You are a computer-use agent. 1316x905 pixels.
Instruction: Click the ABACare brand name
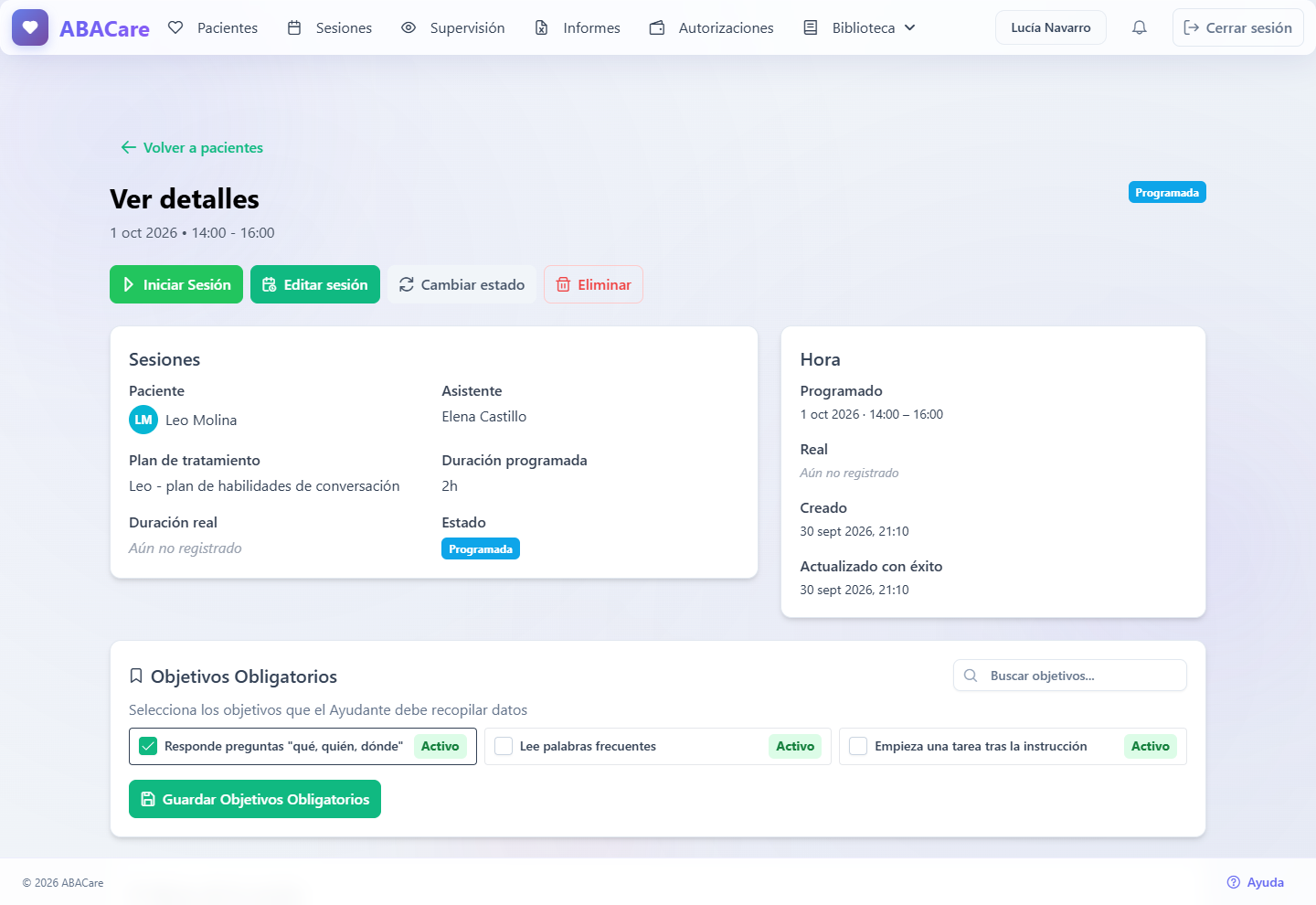104,28
